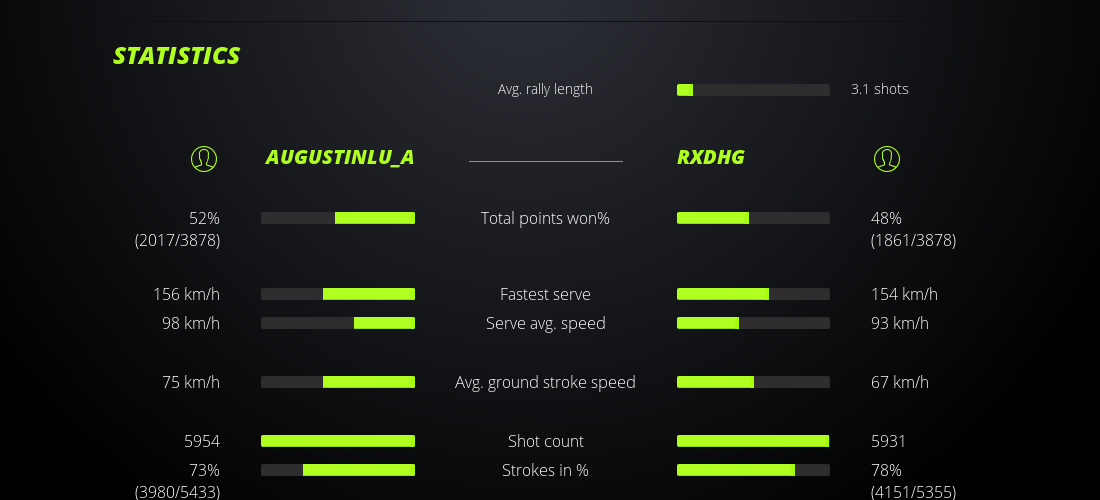Click the 156 km/h fastest serve bar

point(338,294)
